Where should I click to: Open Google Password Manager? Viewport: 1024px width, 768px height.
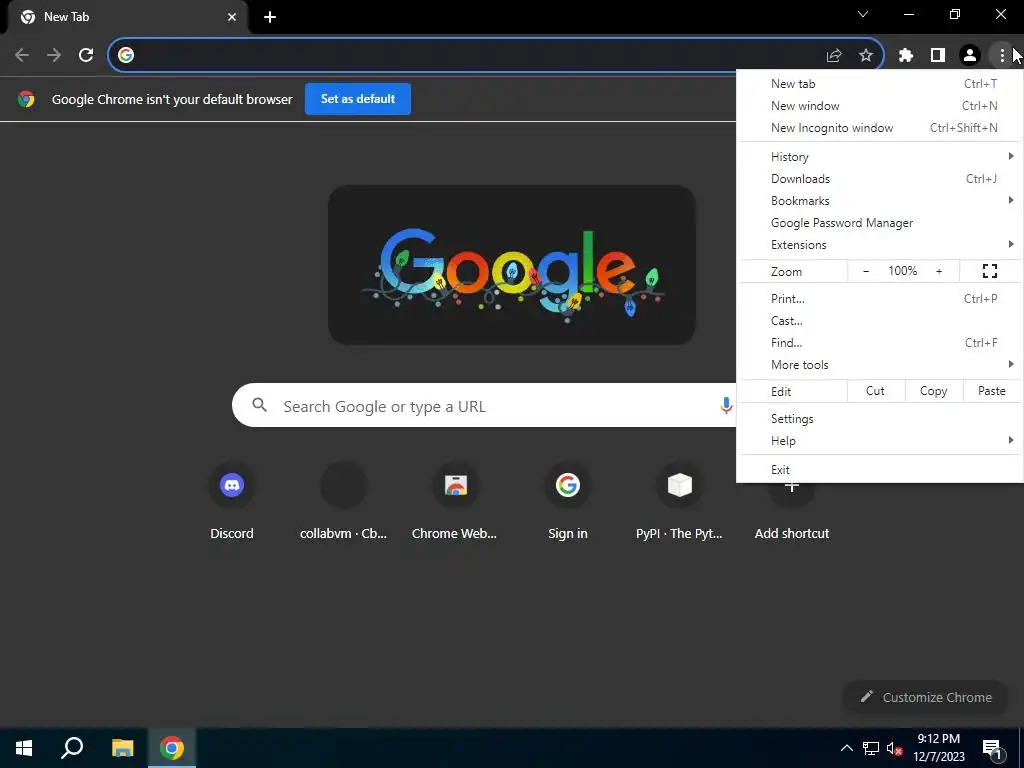[x=880, y=223]
